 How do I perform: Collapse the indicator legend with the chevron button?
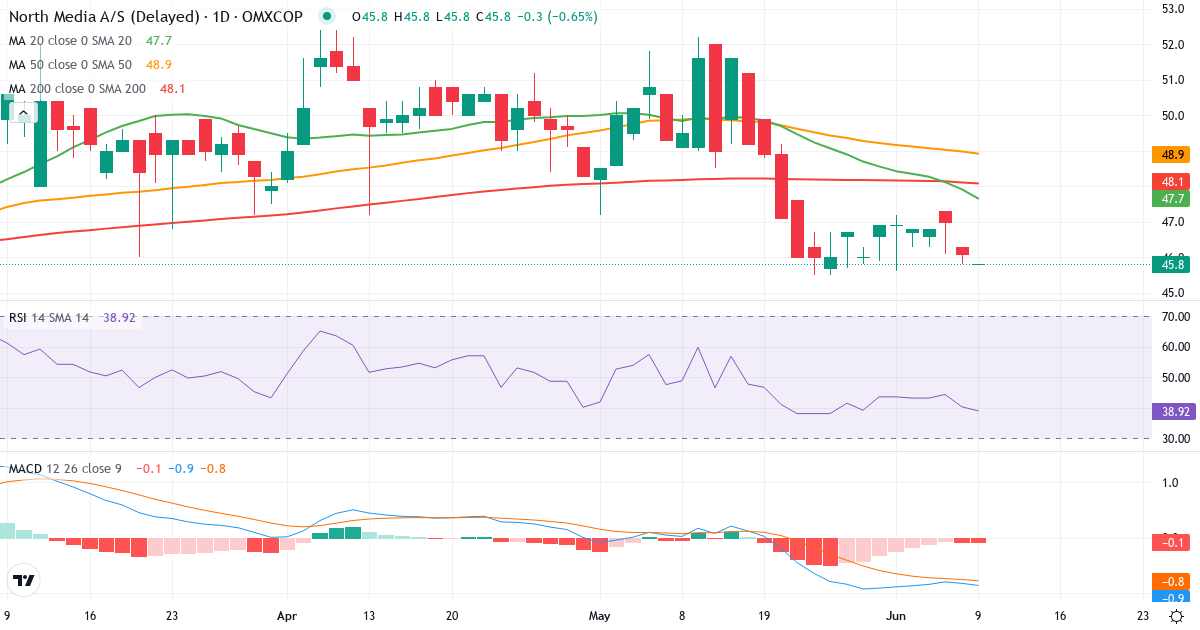click(x=24, y=112)
